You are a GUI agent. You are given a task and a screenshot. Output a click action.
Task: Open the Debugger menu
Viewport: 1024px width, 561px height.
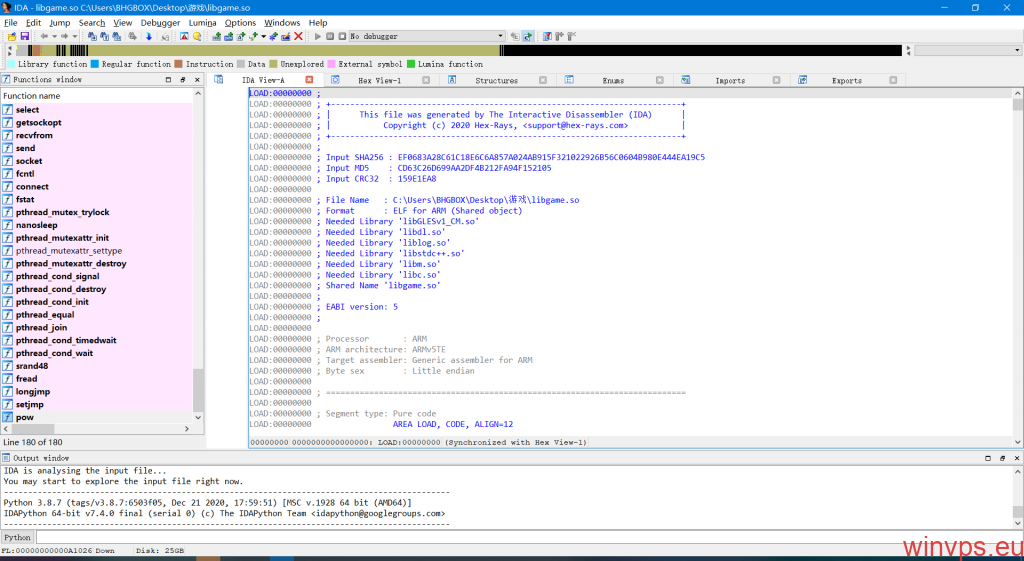point(160,23)
